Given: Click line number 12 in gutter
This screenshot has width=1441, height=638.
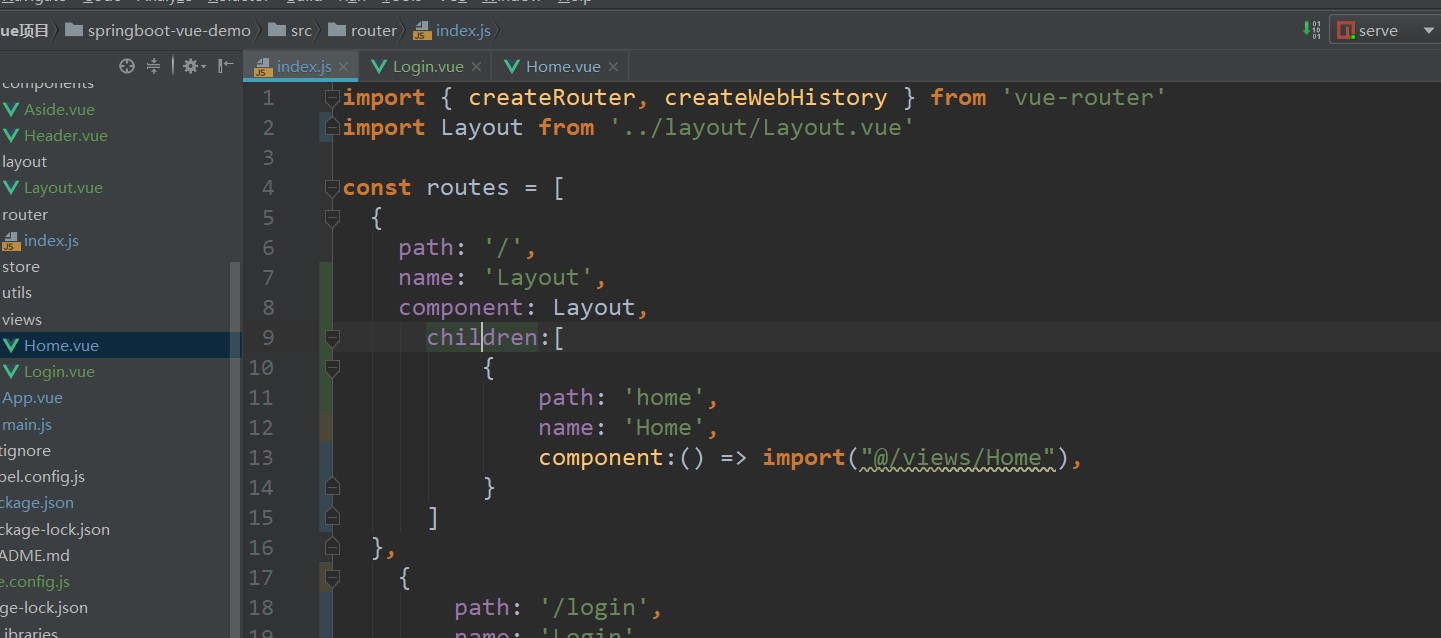Looking at the screenshot, I should [x=261, y=428].
